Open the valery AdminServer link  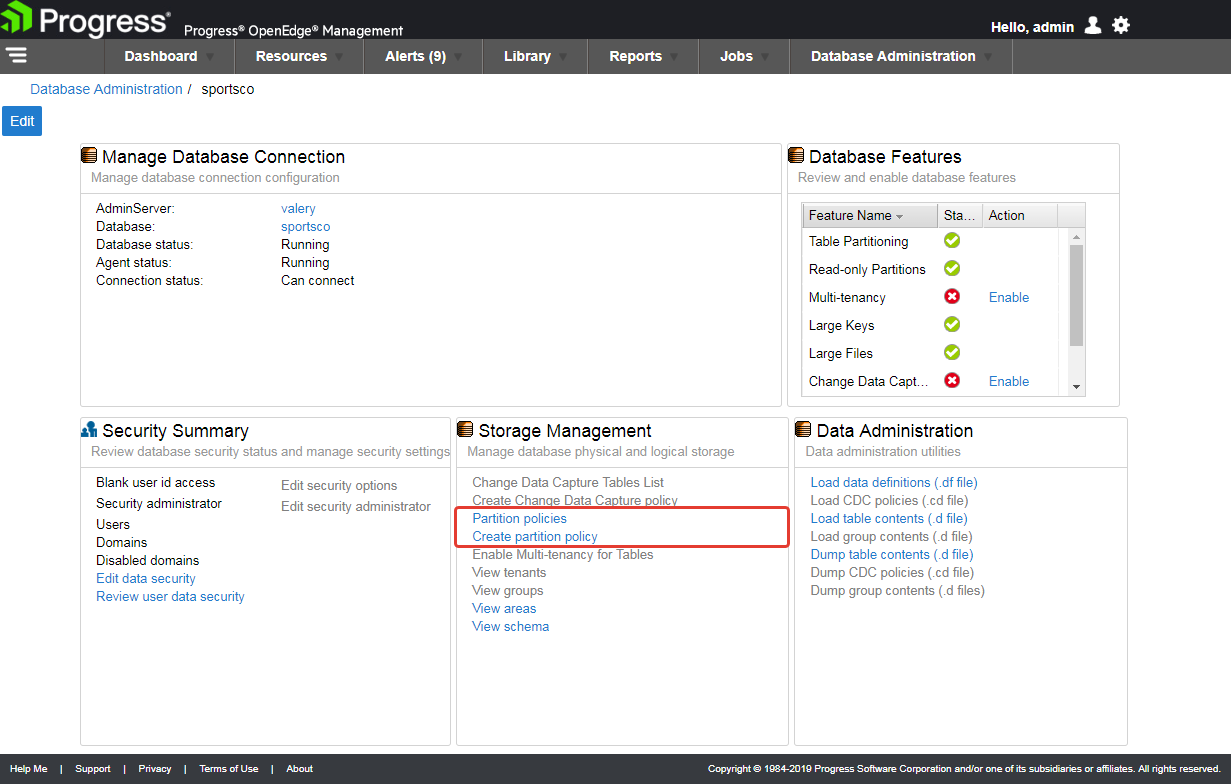[298, 209]
